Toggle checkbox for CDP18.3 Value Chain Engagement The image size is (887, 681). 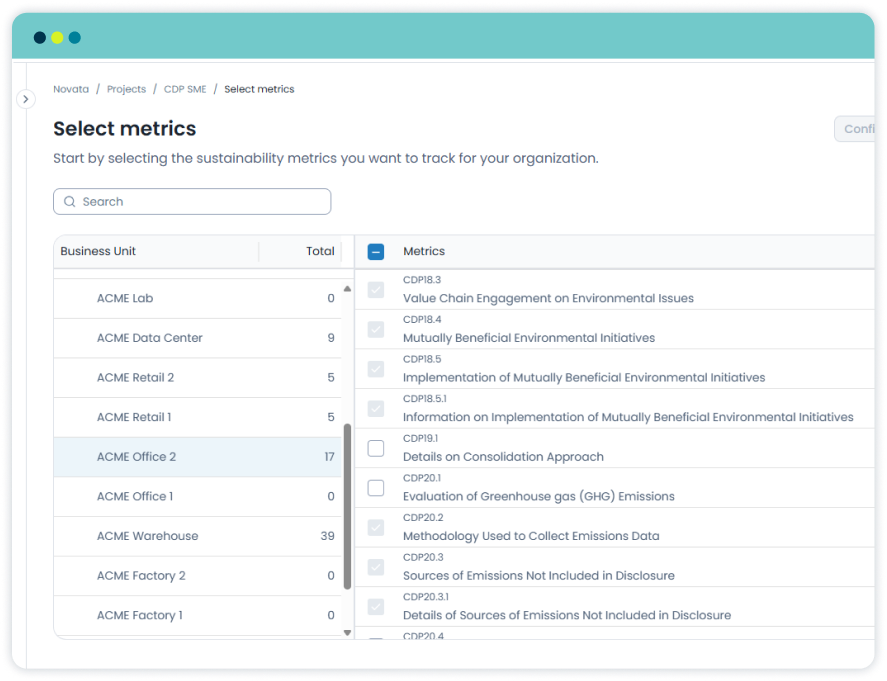click(x=376, y=290)
